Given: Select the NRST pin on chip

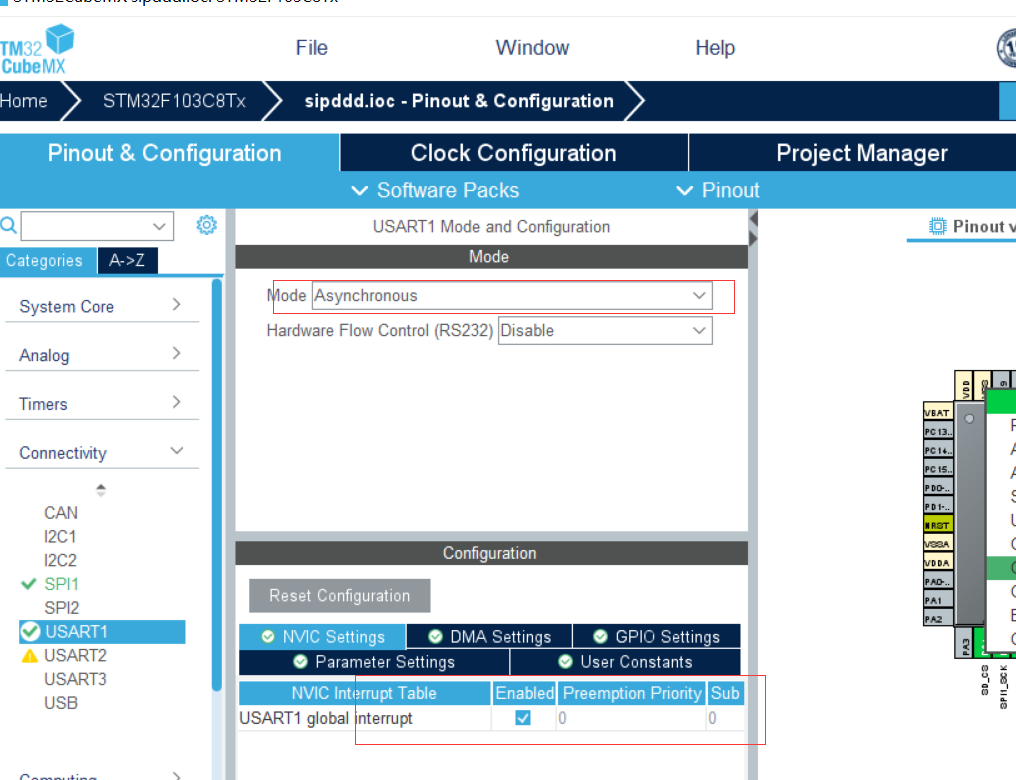Looking at the screenshot, I should click(x=938, y=525).
